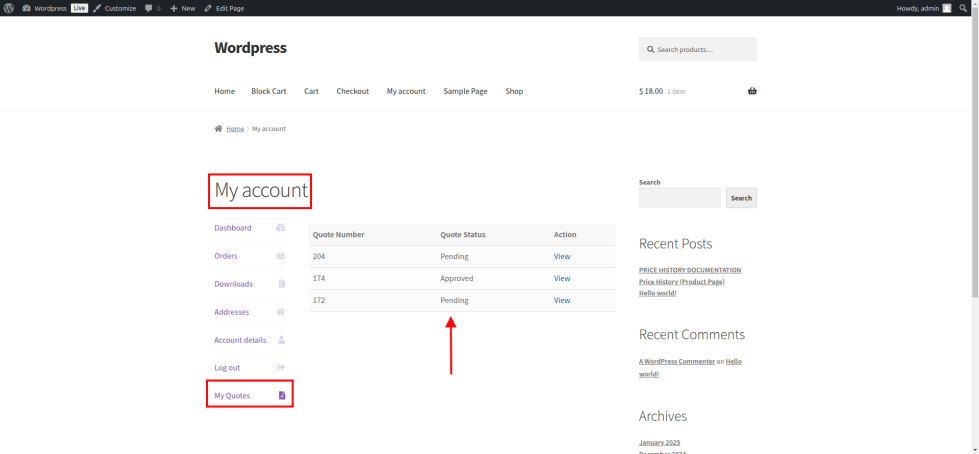Click the WordPress logo in admin bar
979x454 pixels.
point(8,8)
